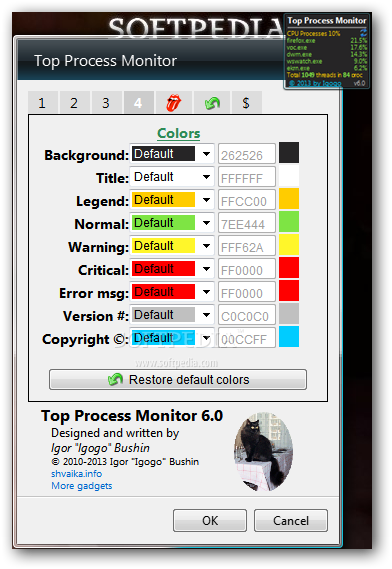Expand the Legend color dropdown
The width and height of the screenshot is (392, 569).
tap(172, 200)
